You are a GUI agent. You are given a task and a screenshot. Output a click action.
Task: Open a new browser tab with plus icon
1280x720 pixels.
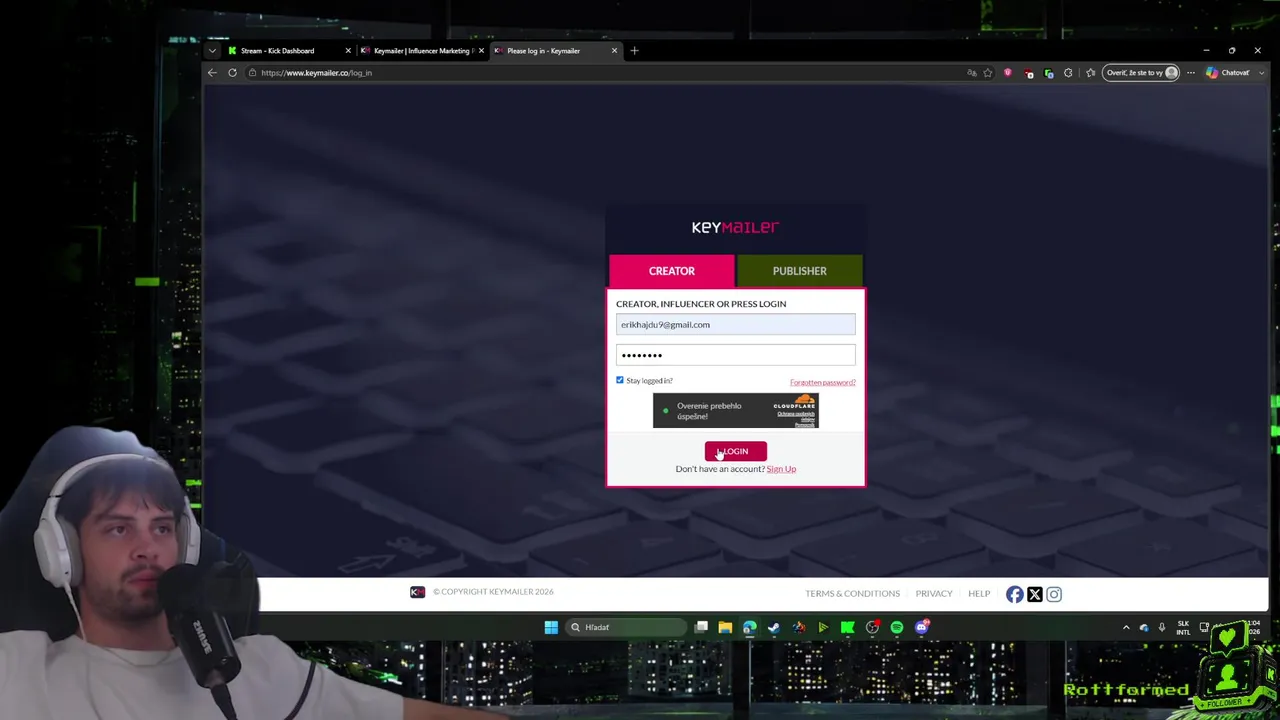634,51
